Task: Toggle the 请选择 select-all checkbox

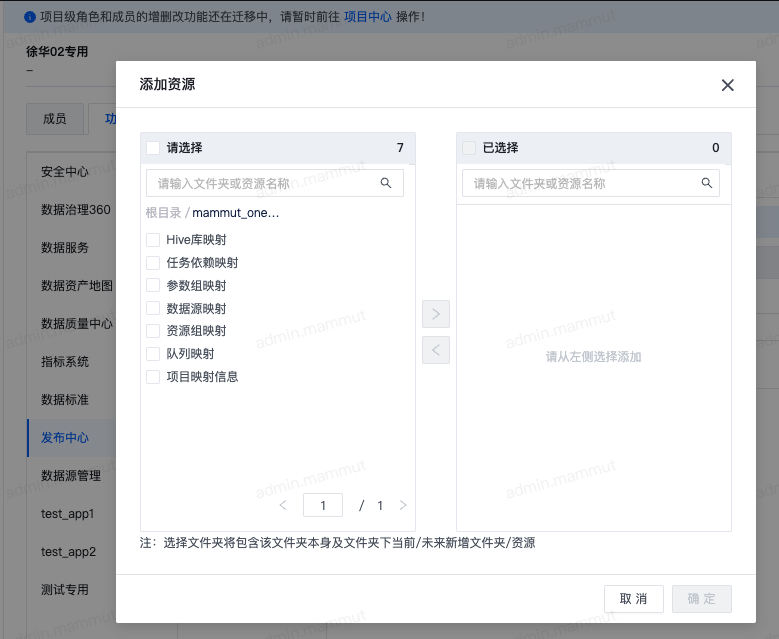Action: click(x=153, y=148)
